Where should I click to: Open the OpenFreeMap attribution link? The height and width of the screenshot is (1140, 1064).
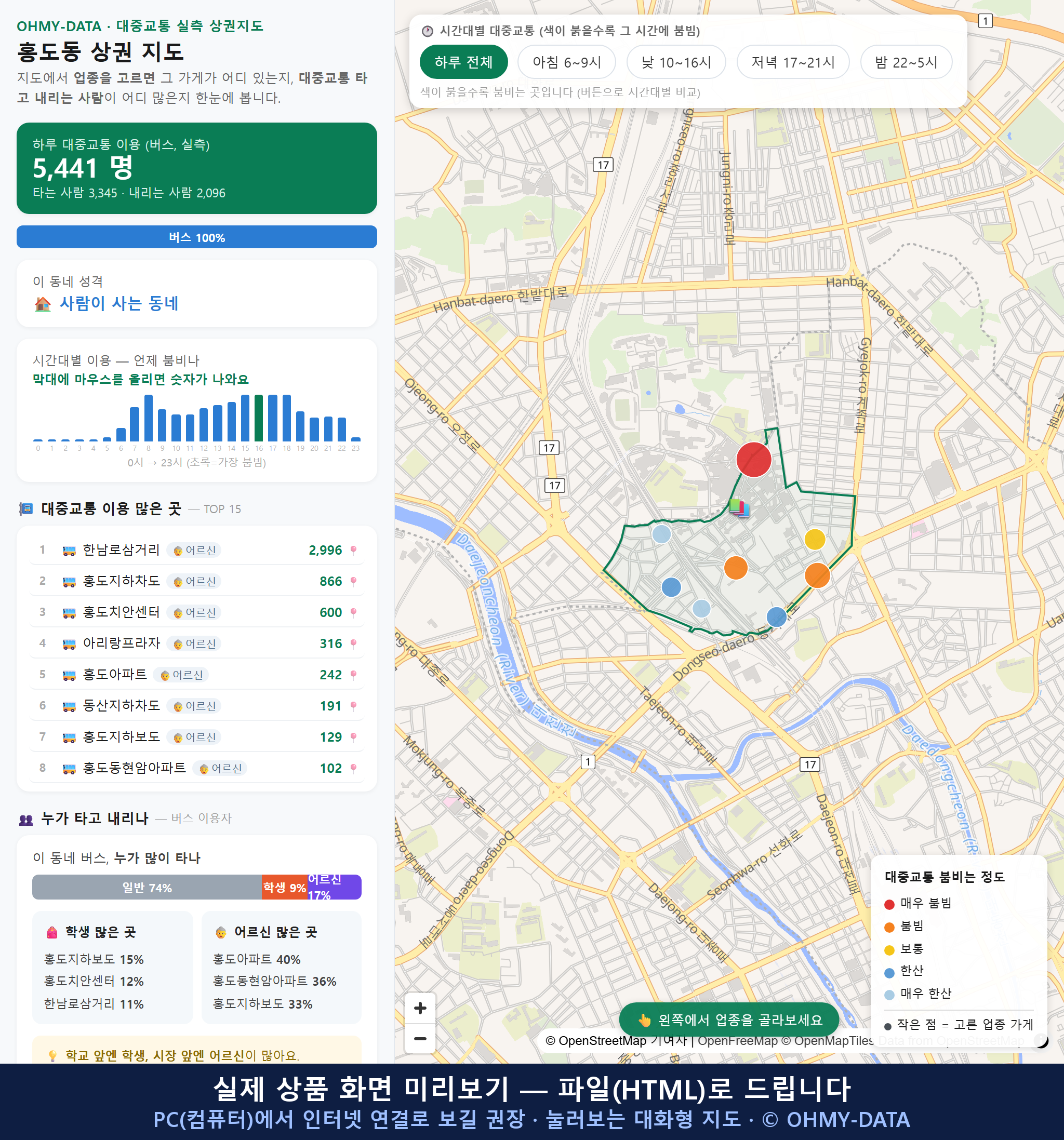click(738, 1041)
